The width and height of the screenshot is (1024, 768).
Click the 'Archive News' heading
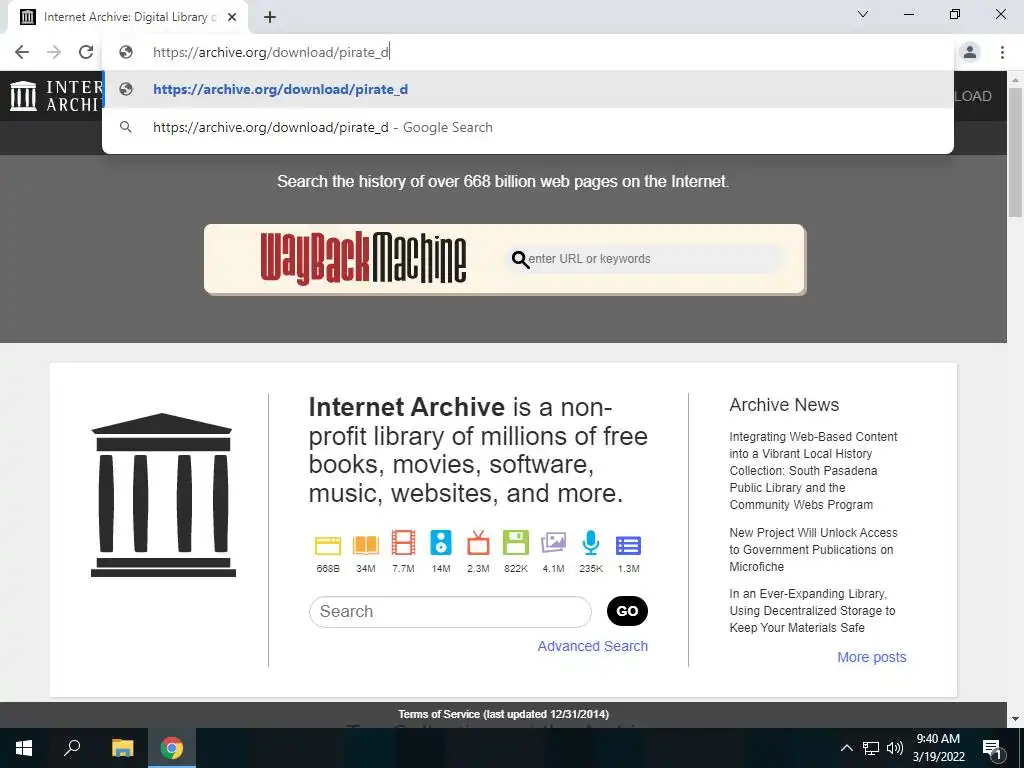784,405
